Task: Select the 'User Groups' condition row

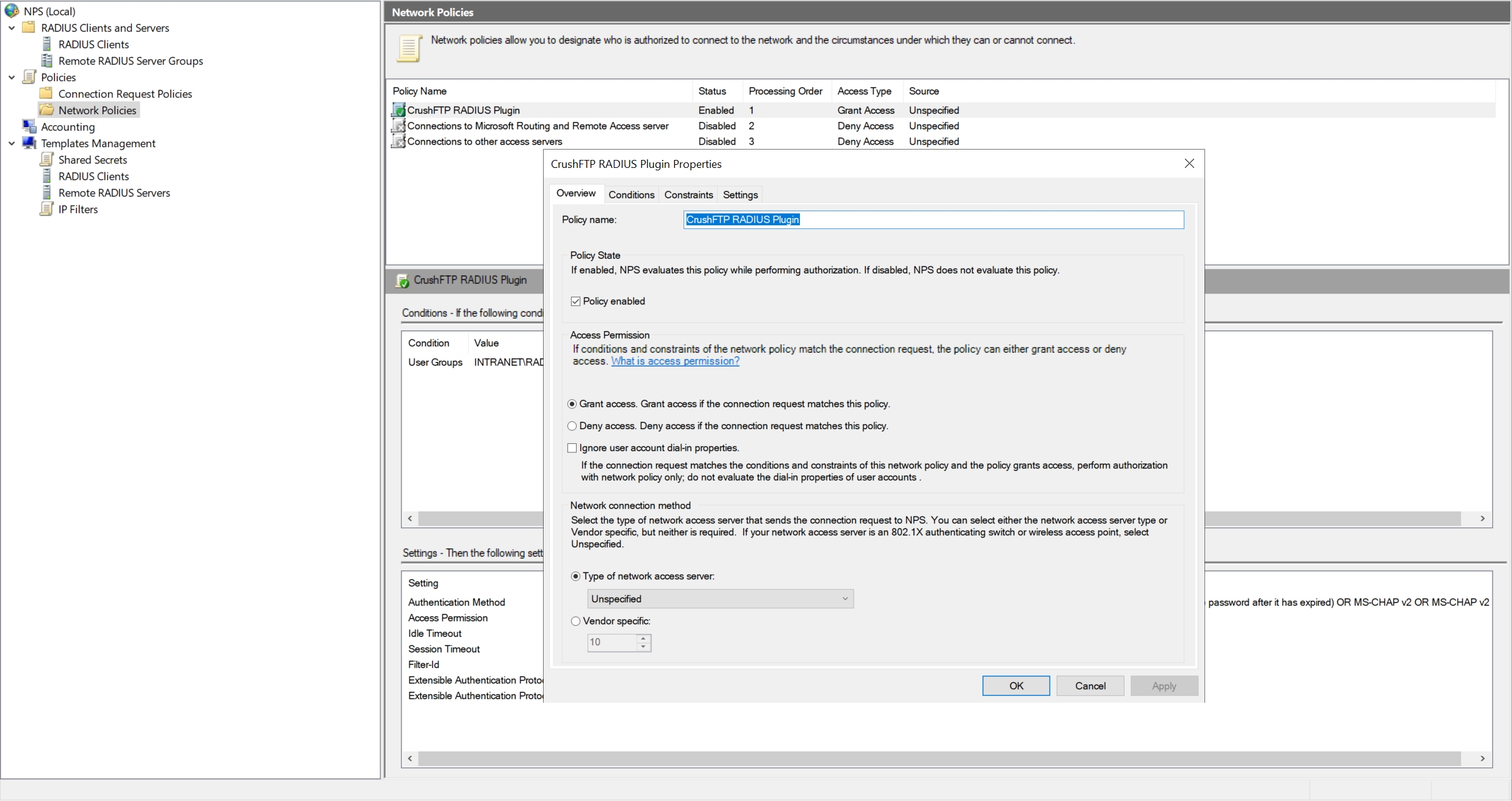Action: 473,362
